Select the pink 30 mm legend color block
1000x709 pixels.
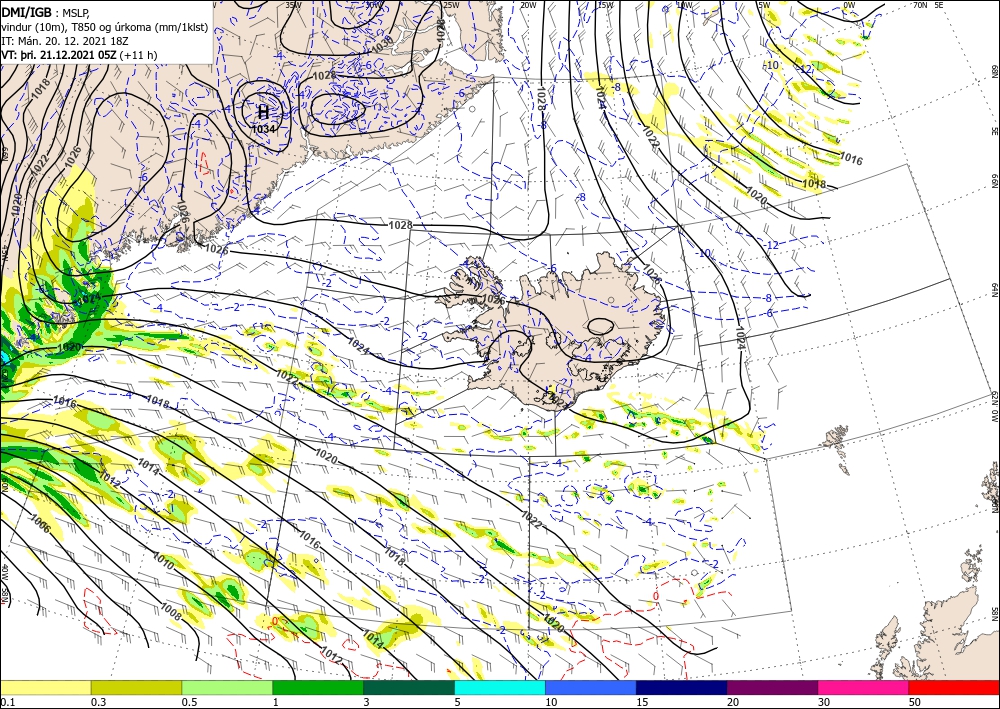[863, 687]
